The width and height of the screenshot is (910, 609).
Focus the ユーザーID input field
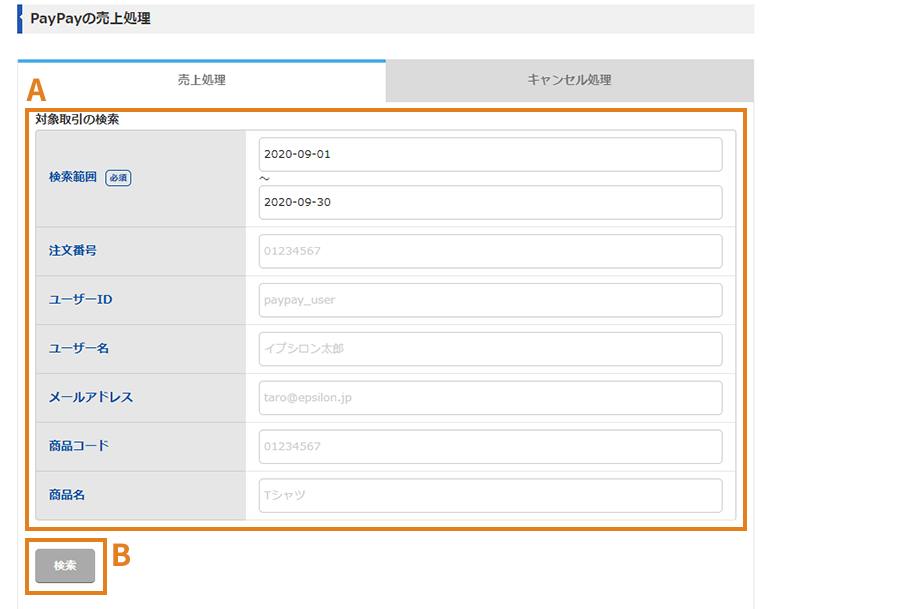coord(490,300)
